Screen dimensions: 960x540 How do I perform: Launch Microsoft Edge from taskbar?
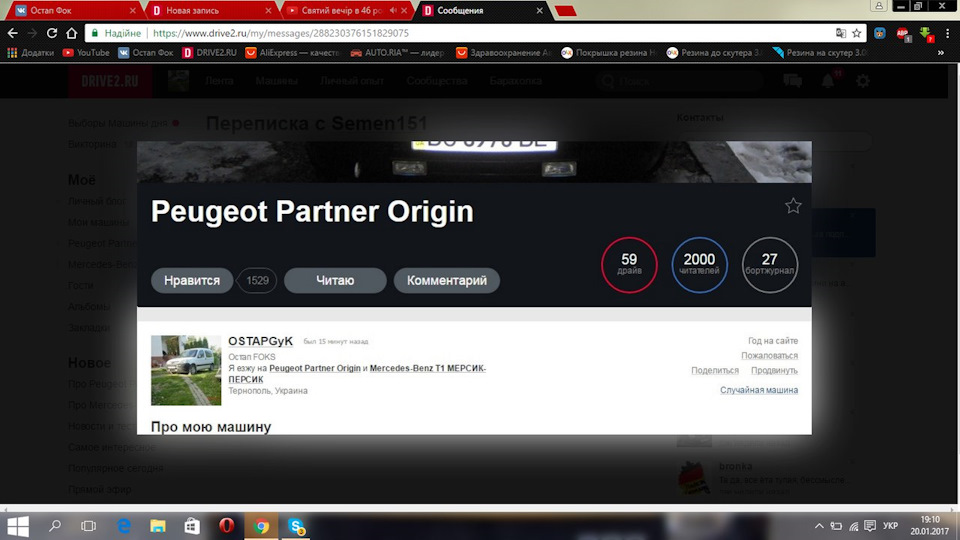click(124, 526)
